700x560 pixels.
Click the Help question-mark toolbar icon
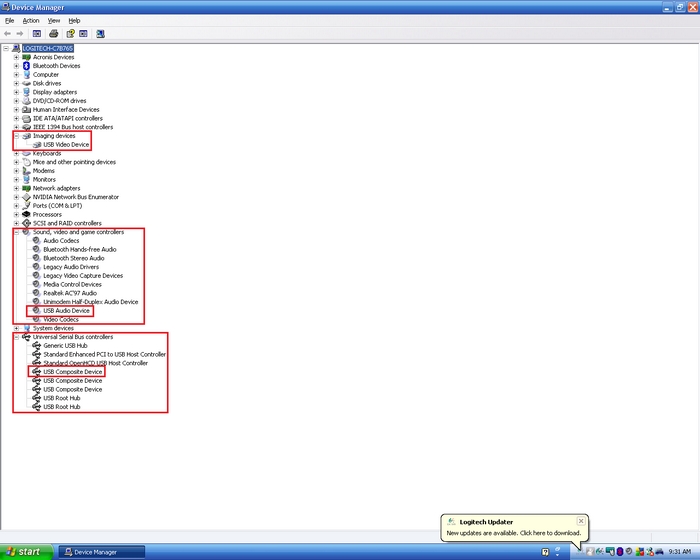[70, 33]
